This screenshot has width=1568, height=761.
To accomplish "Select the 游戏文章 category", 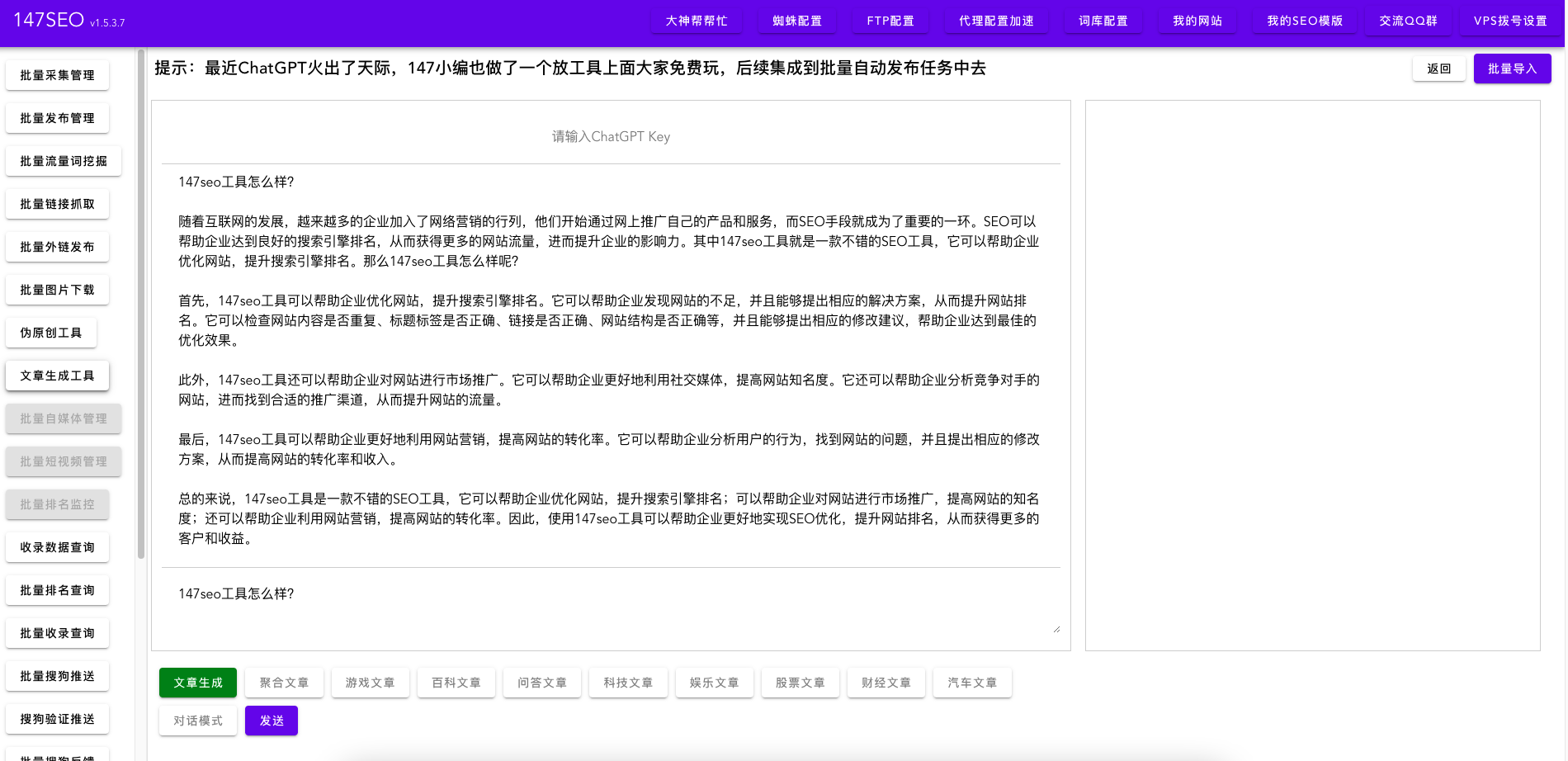I will (370, 683).
